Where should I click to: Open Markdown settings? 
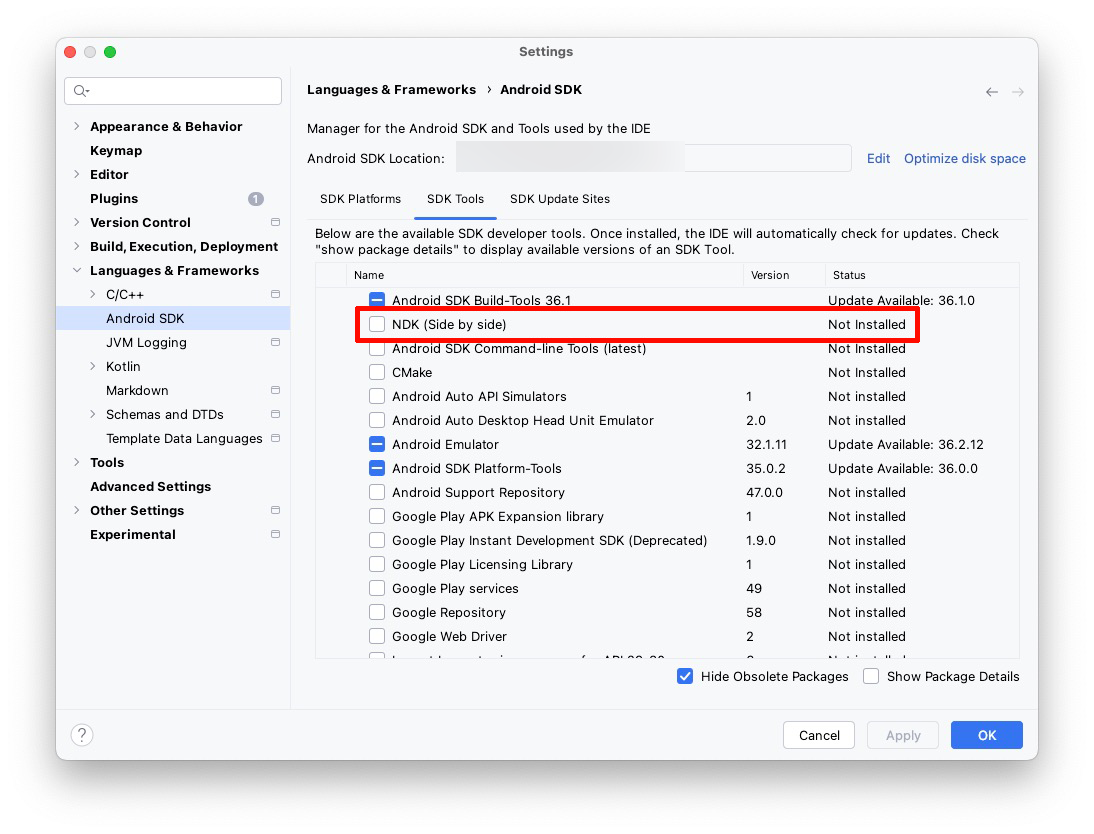(x=137, y=391)
